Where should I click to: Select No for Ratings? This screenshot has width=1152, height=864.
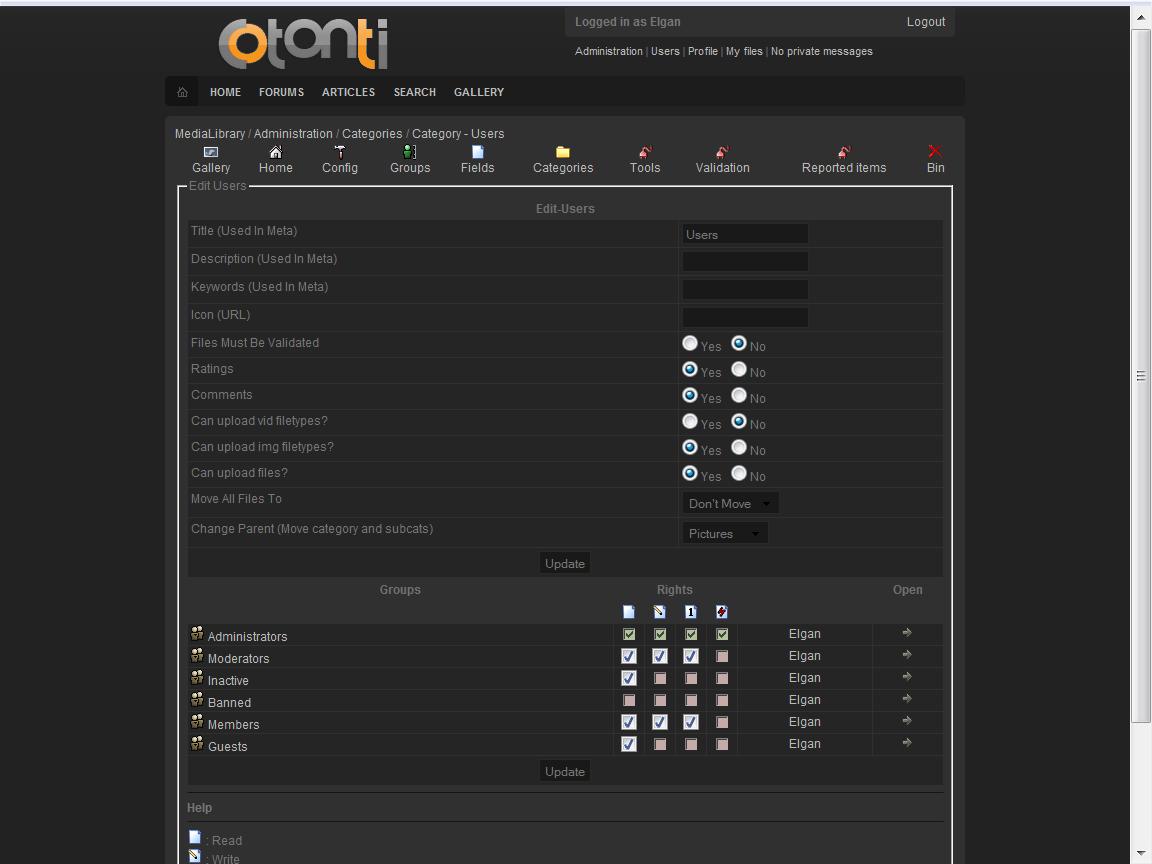click(739, 369)
